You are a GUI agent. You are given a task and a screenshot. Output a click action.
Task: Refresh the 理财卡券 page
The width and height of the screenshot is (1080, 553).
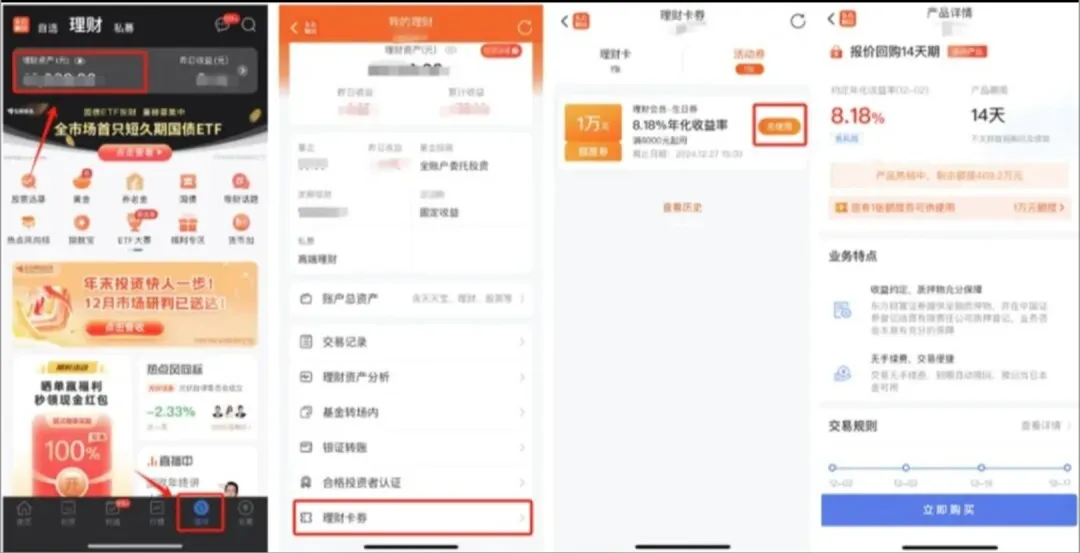[798, 21]
